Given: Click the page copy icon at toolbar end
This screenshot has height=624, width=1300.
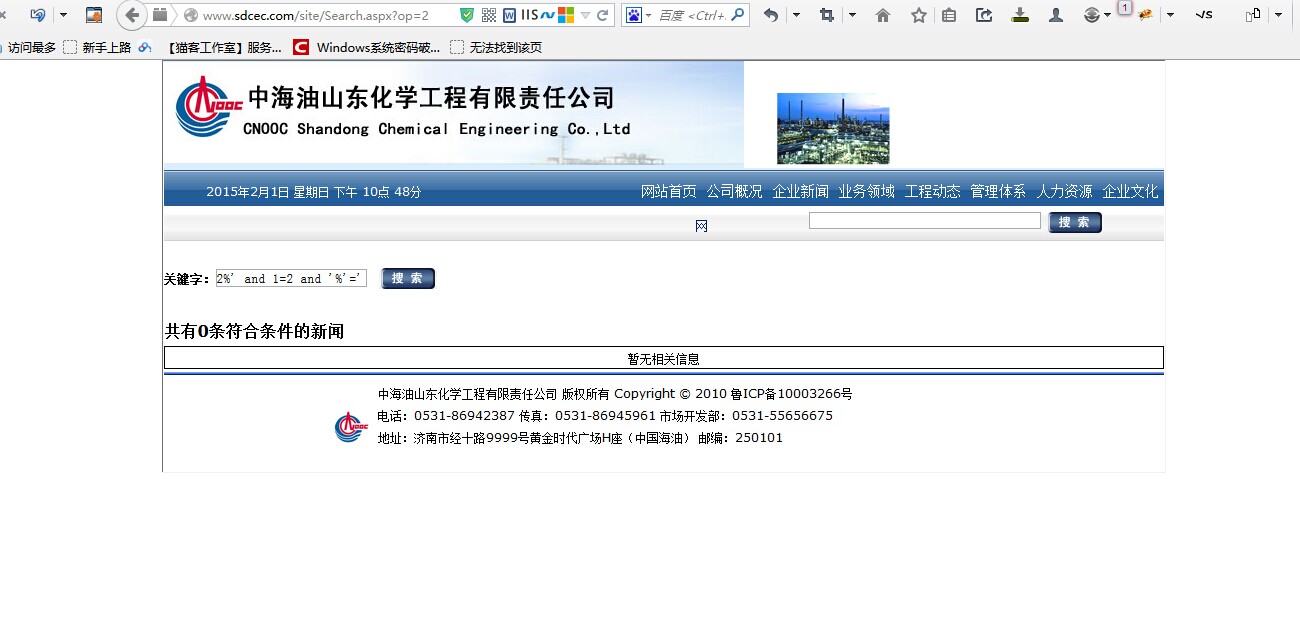Looking at the screenshot, I should tap(1252, 15).
